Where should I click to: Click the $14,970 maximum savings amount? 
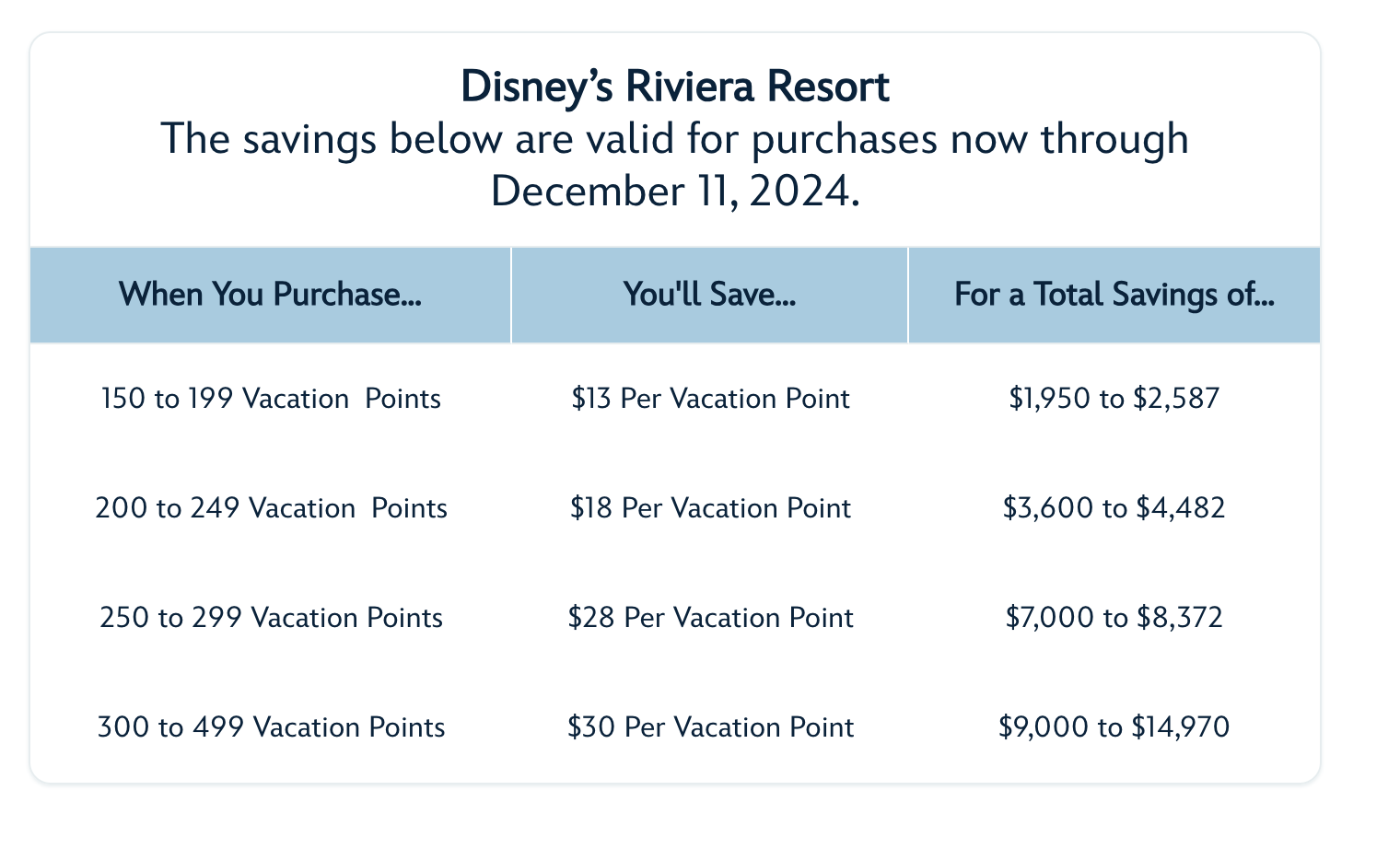pos(1180,727)
